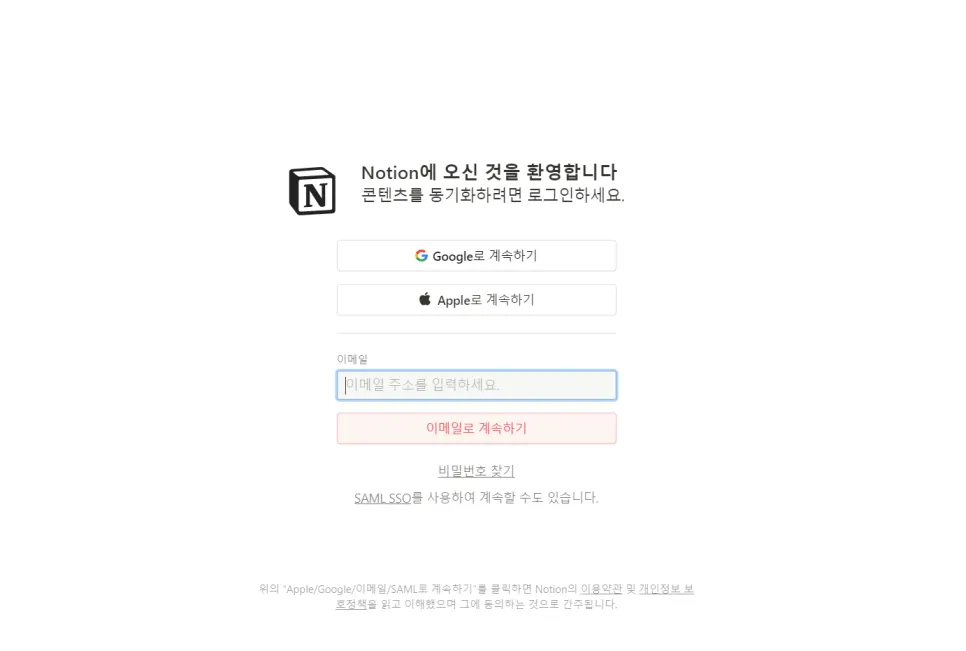Viewport: 966px width, 651px height.
Task: Click the placeholder 이메일 주소를 입력하세요
Action: click(422, 385)
